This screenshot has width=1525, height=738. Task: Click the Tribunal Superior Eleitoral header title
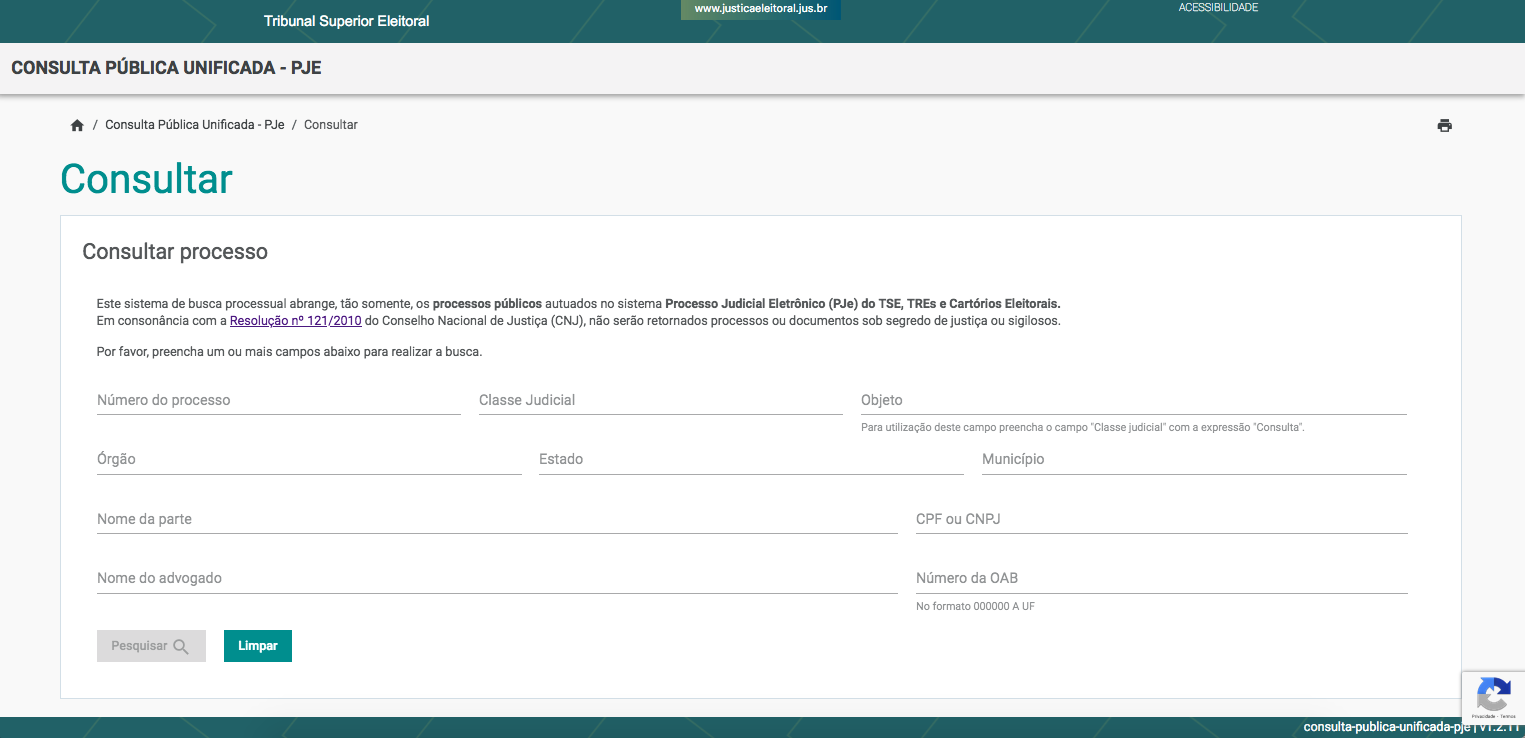[346, 21]
